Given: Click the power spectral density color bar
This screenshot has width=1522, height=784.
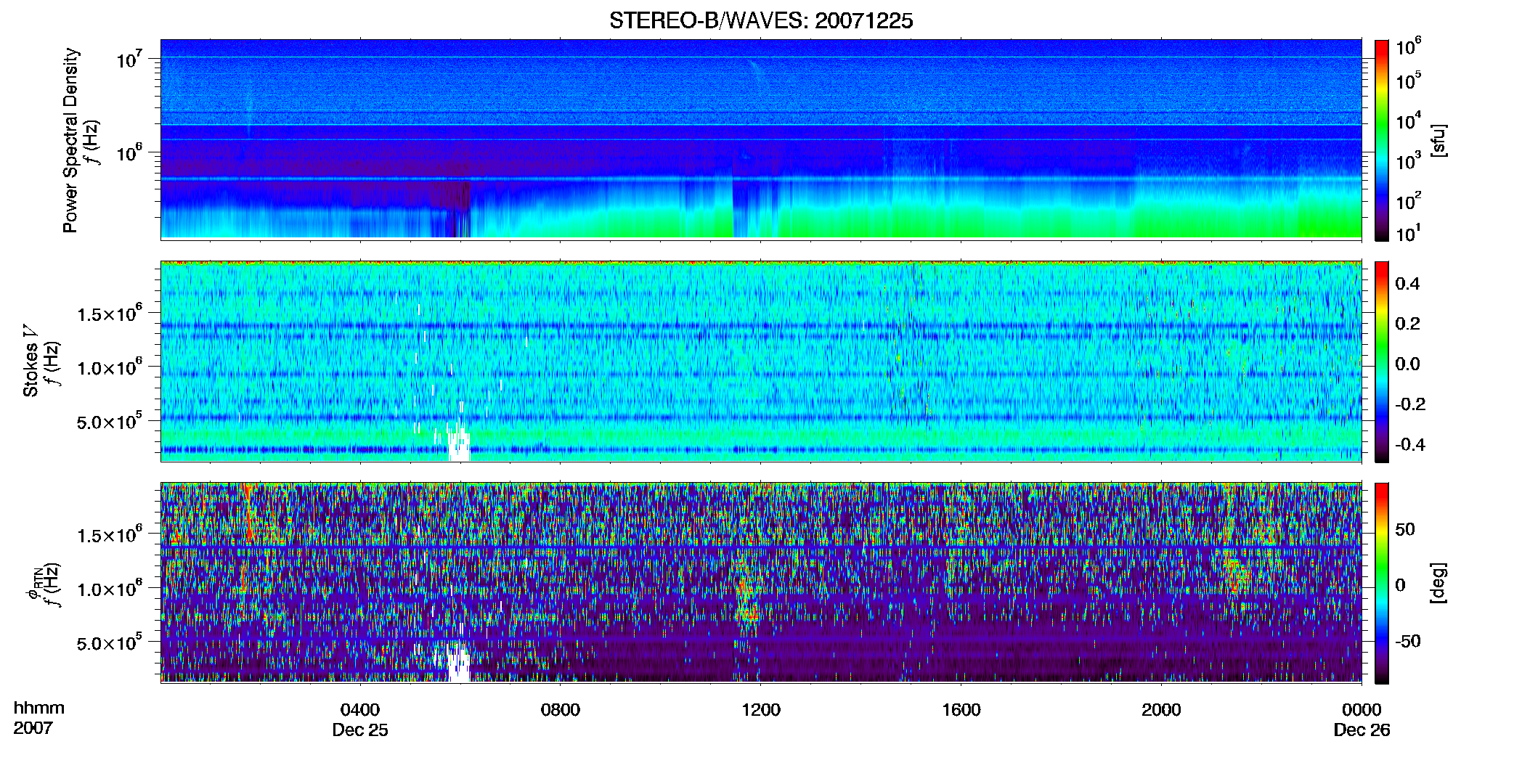Looking at the screenshot, I should pyautogui.click(x=1382, y=140).
